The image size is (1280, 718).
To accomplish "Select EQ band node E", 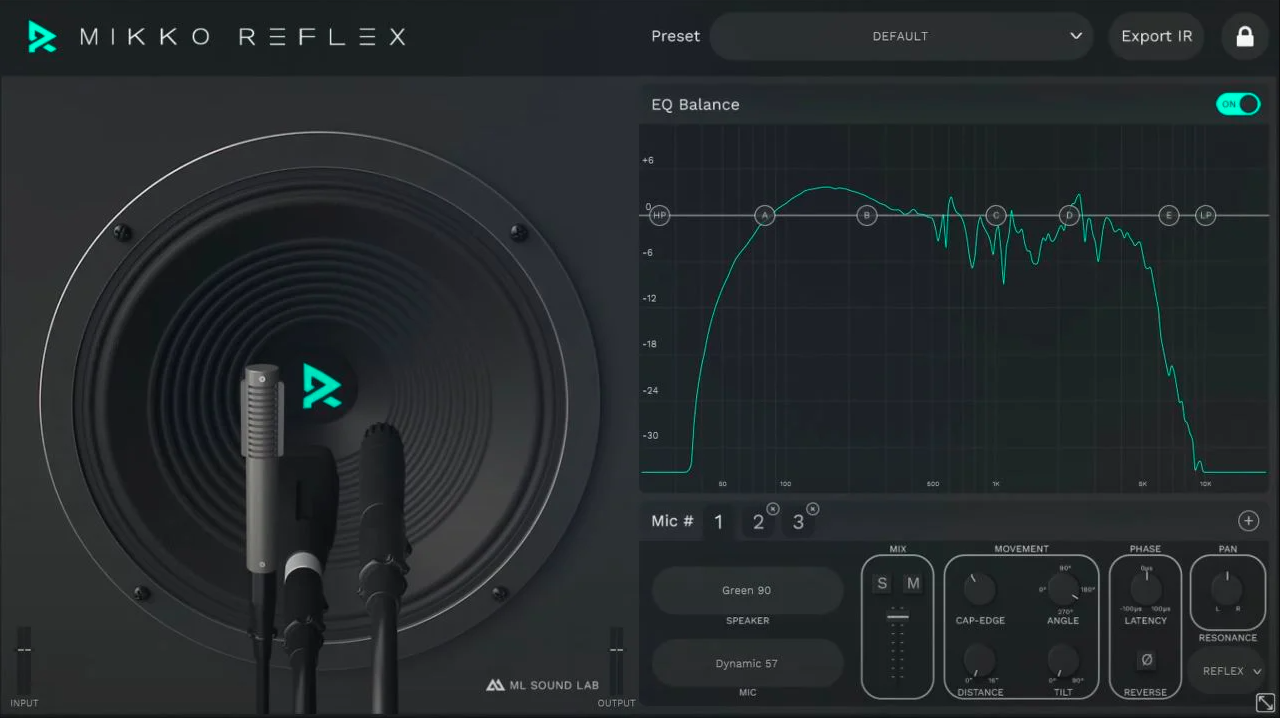I will pos(1168,215).
